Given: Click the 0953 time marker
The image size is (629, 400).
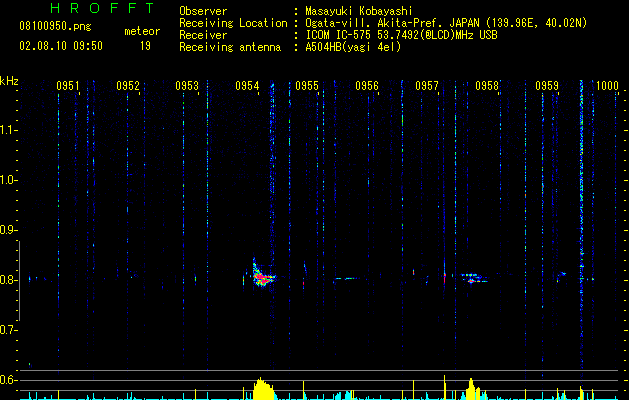Looking at the screenshot, I should tap(187, 86).
